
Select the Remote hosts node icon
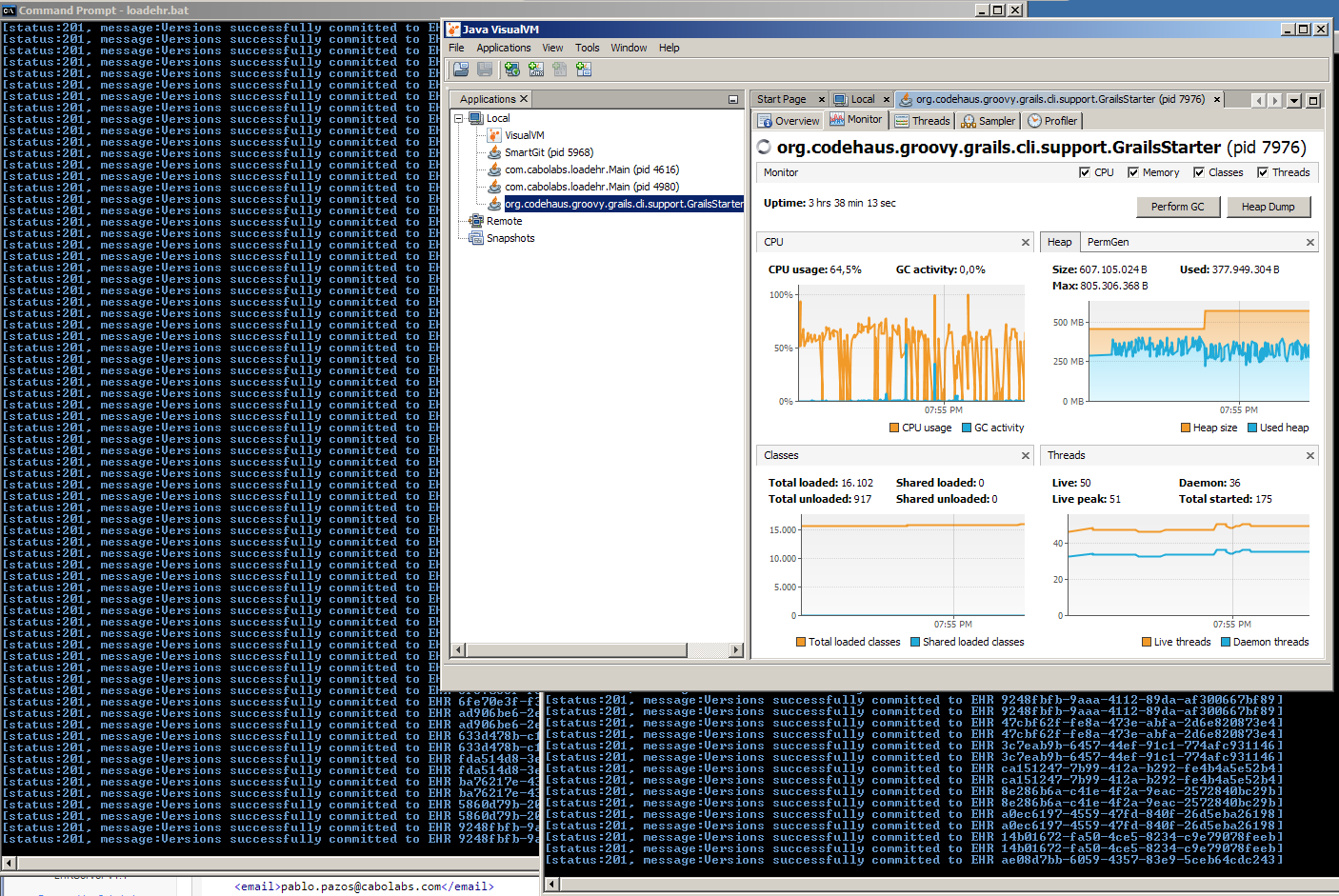click(476, 221)
